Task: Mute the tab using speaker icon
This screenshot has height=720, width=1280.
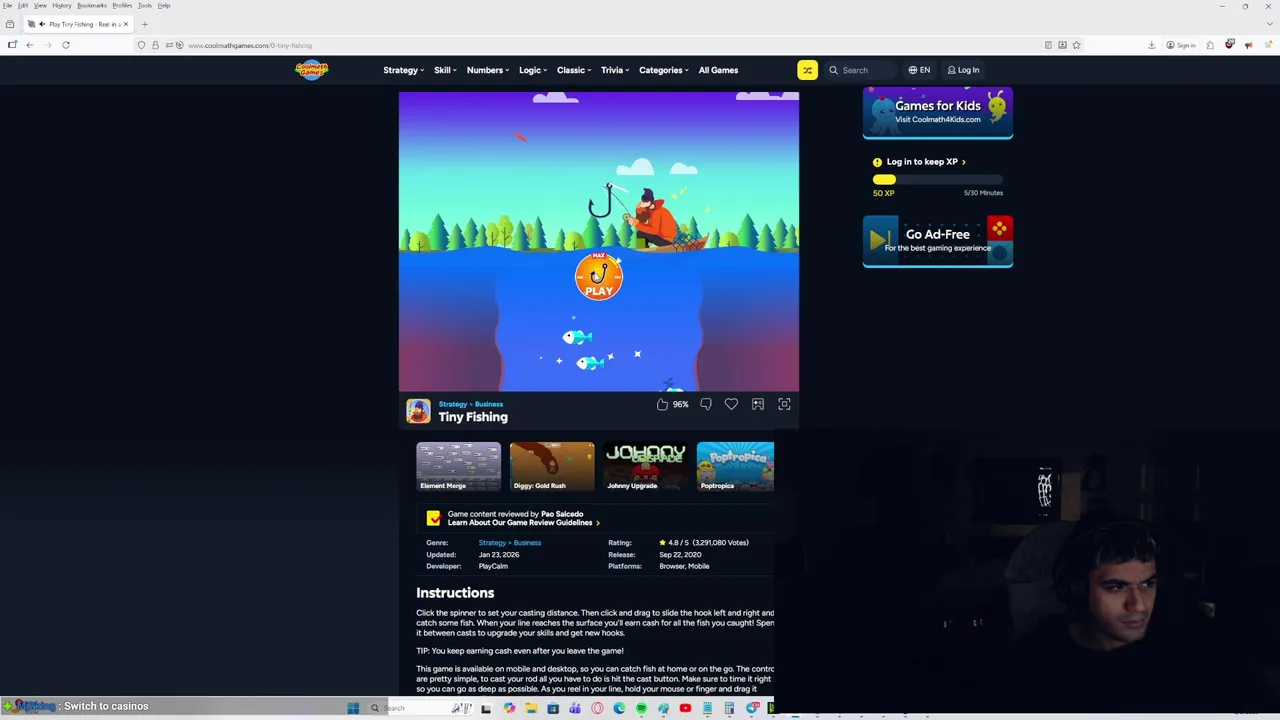Action: (x=42, y=24)
